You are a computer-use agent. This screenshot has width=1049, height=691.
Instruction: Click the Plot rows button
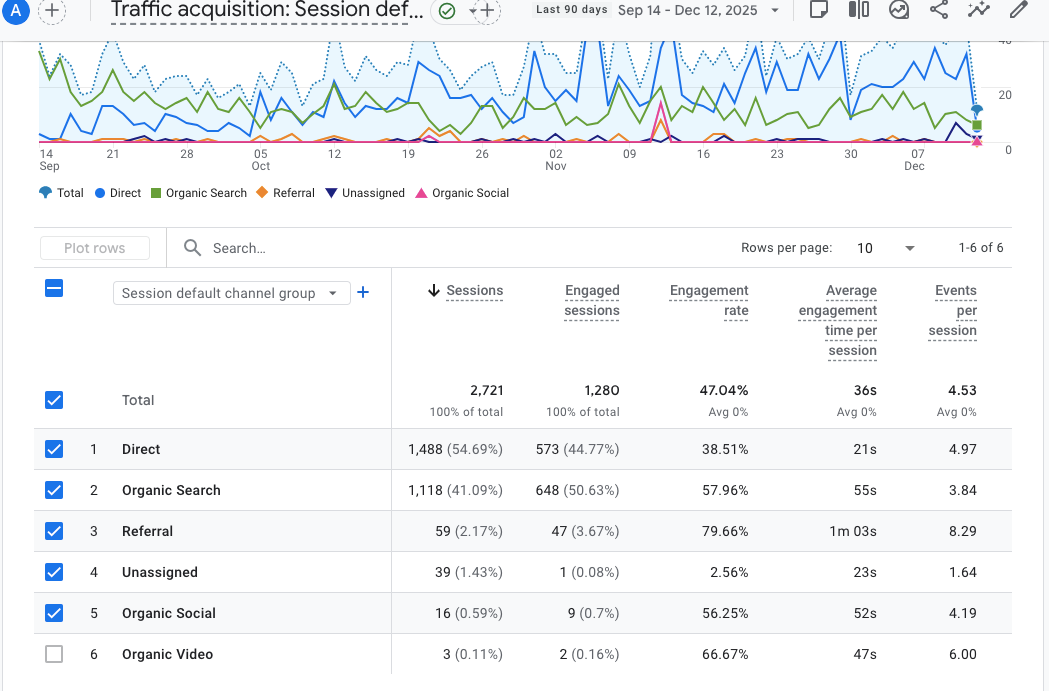[95, 248]
